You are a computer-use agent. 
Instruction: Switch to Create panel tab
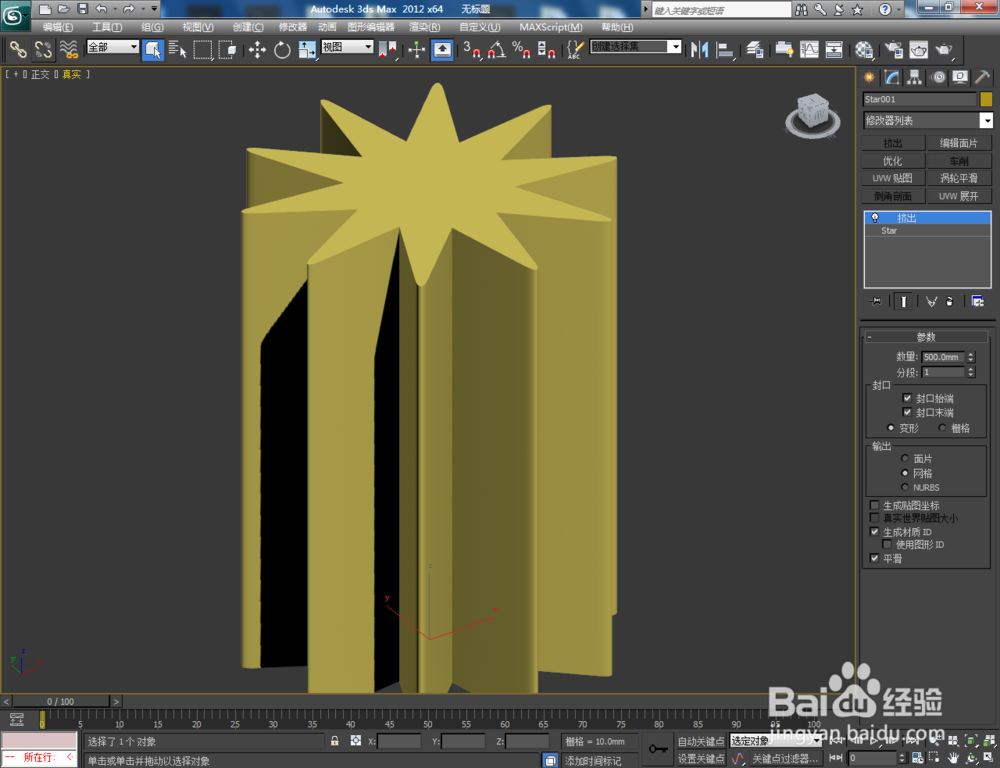click(869, 77)
